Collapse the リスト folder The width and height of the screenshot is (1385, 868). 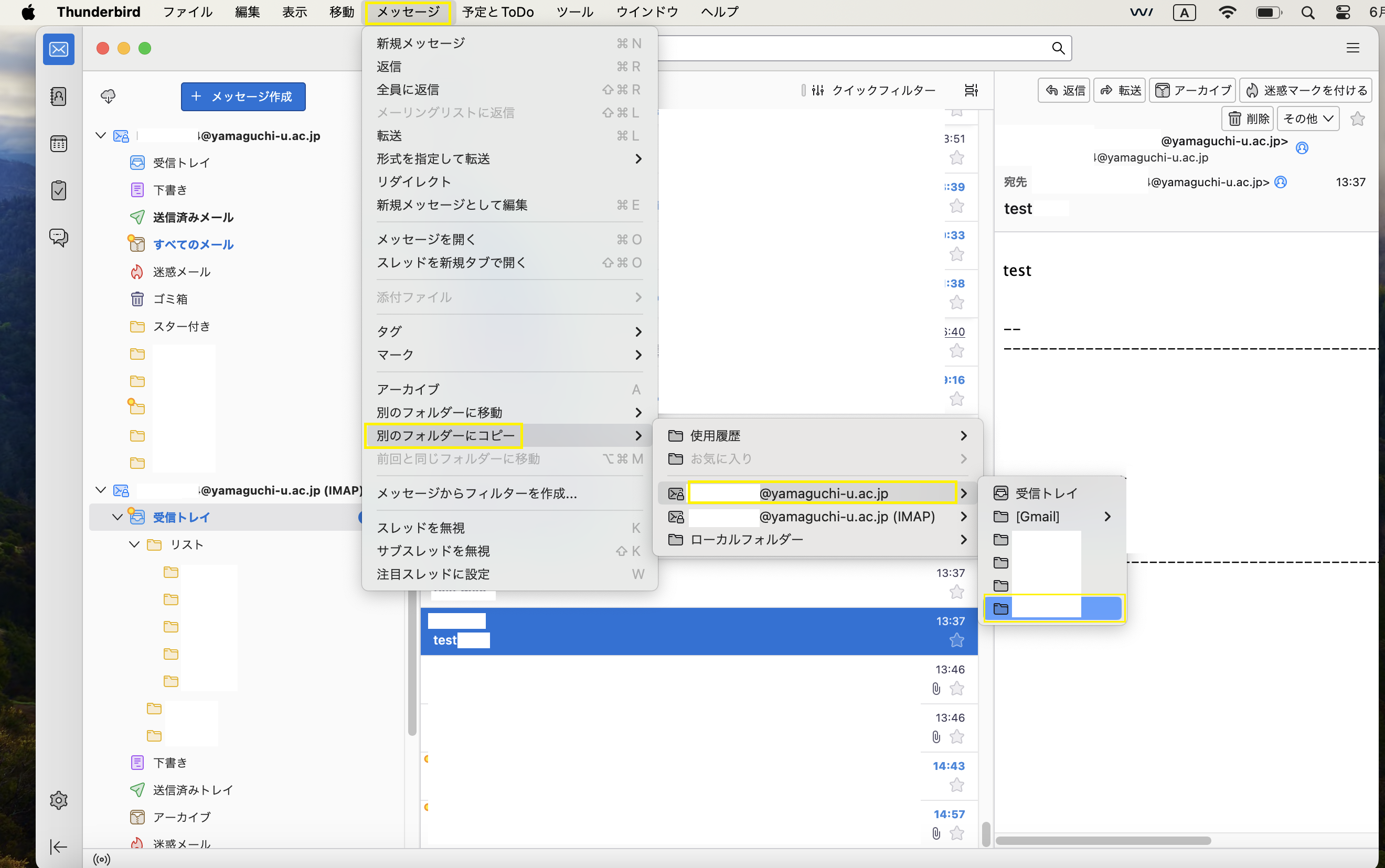[x=134, y=544]
